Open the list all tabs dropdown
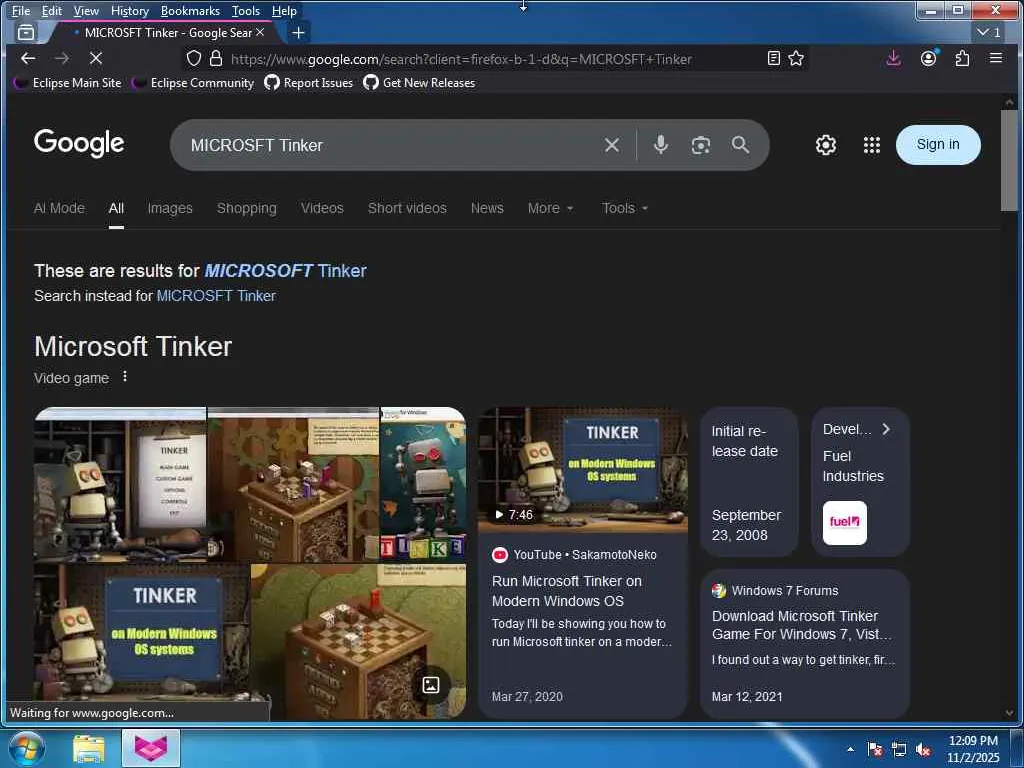The image size is (1024, 768). [x=989, y=32]
